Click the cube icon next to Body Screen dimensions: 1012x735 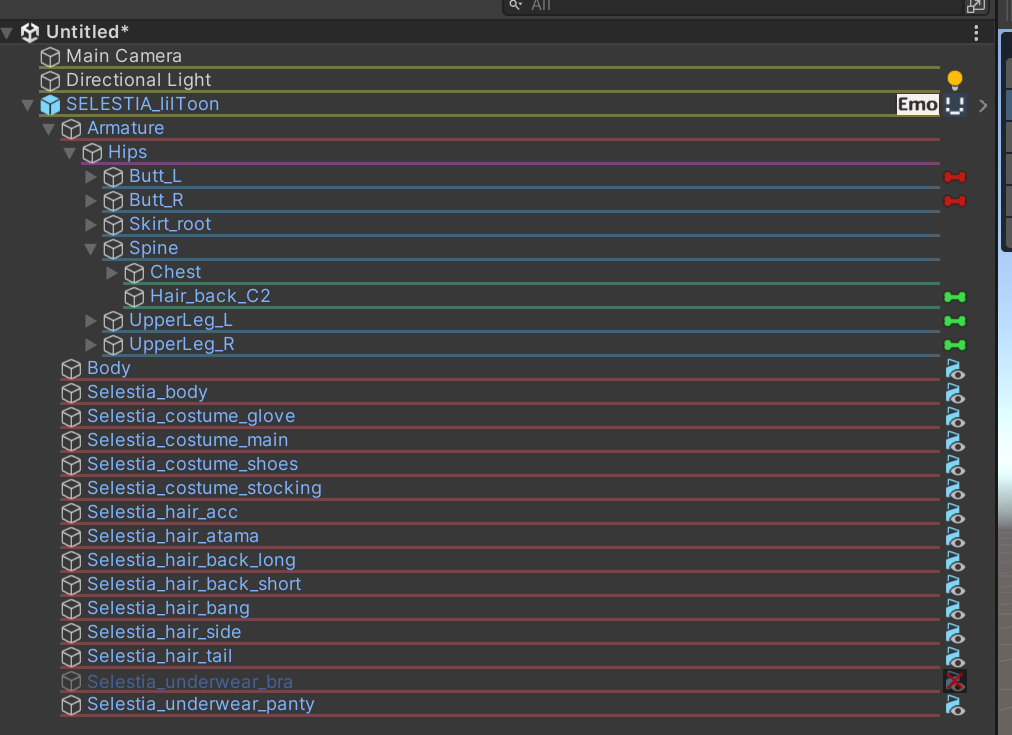click(71, 369)
